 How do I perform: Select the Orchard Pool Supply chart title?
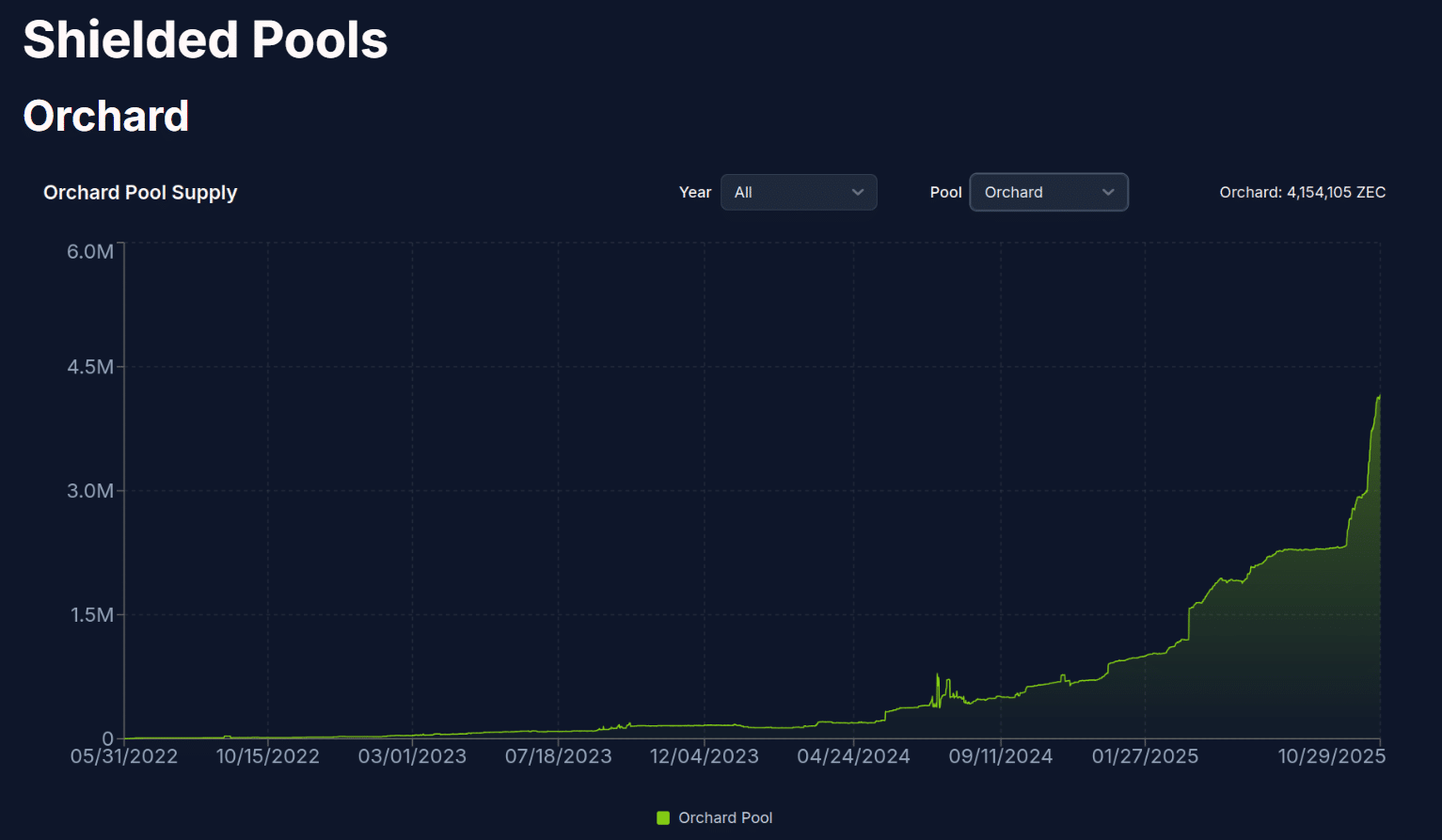pyautogui.click(x=140, y=192)
